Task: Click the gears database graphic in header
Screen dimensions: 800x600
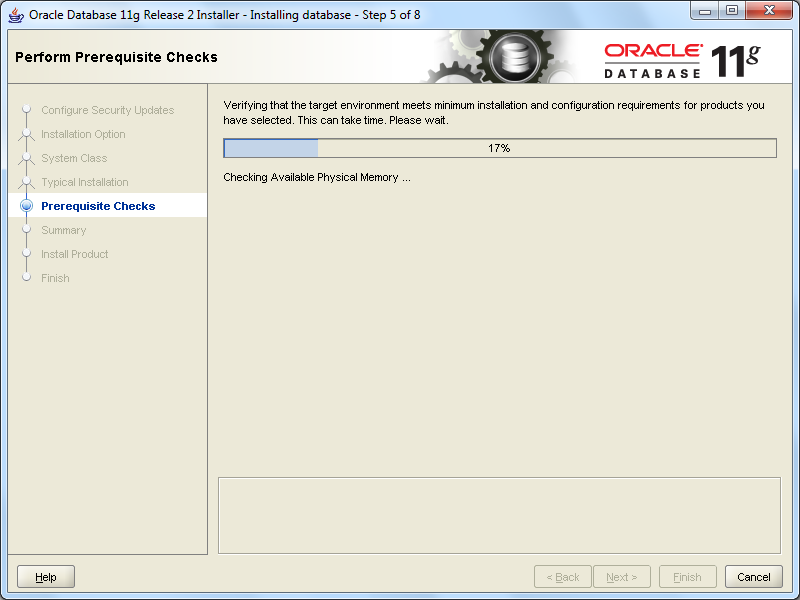Action: pyautogui.click(x=500, y=58)
